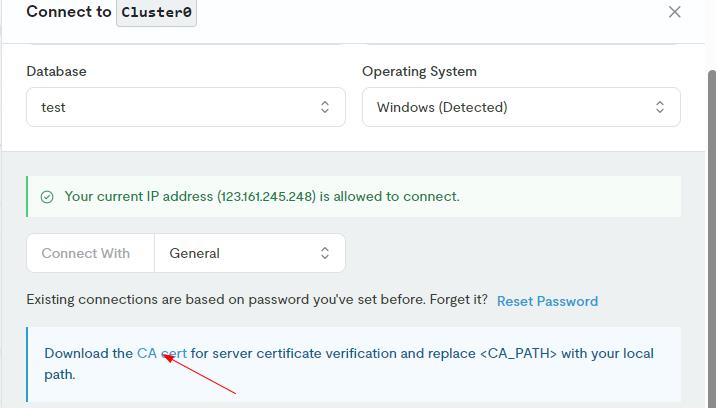Click the Cluster0 name badge in title
The height and width of the screenshot is (408, 716).
click(x=156, y=13)
